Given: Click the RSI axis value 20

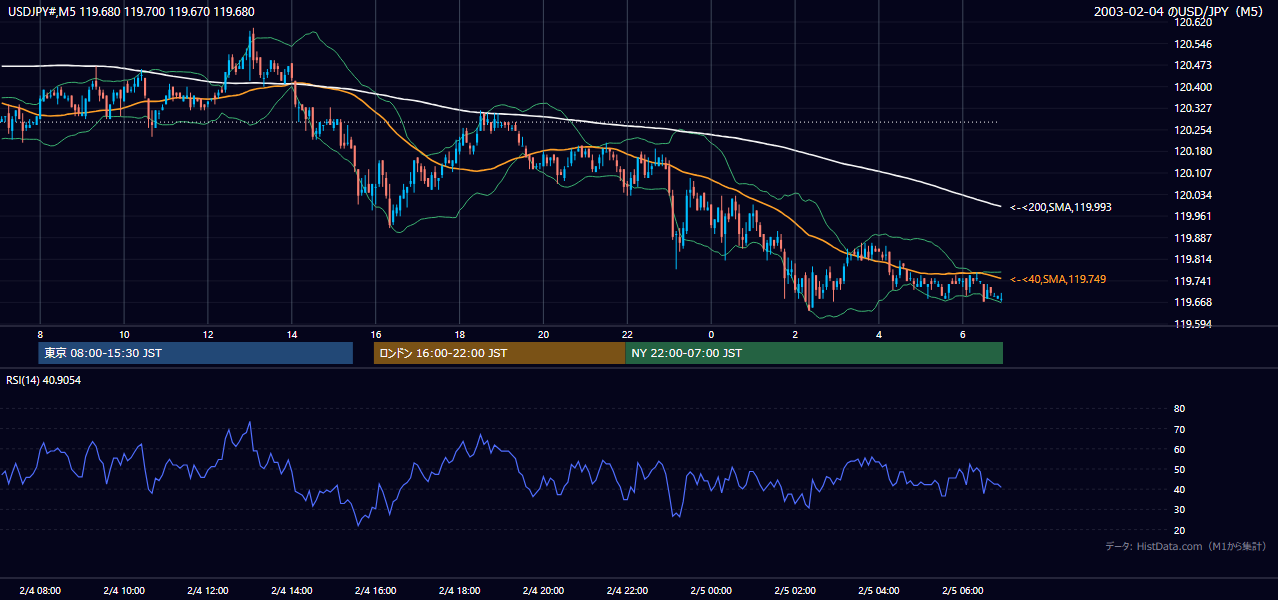Looking at the screenshot, I should click(1180, 530).
